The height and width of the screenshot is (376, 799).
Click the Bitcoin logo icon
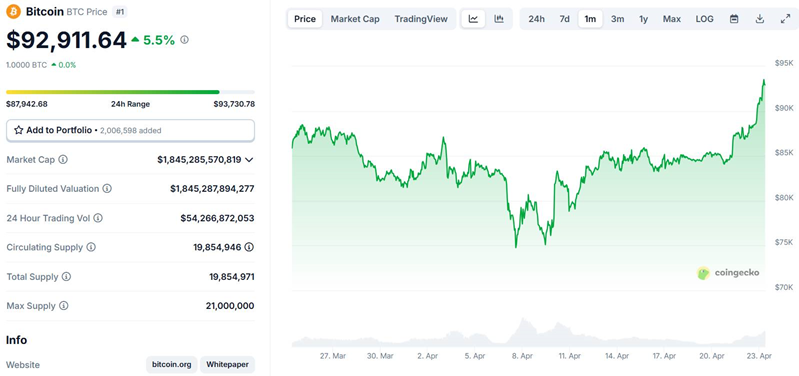(x=14, y=11)
